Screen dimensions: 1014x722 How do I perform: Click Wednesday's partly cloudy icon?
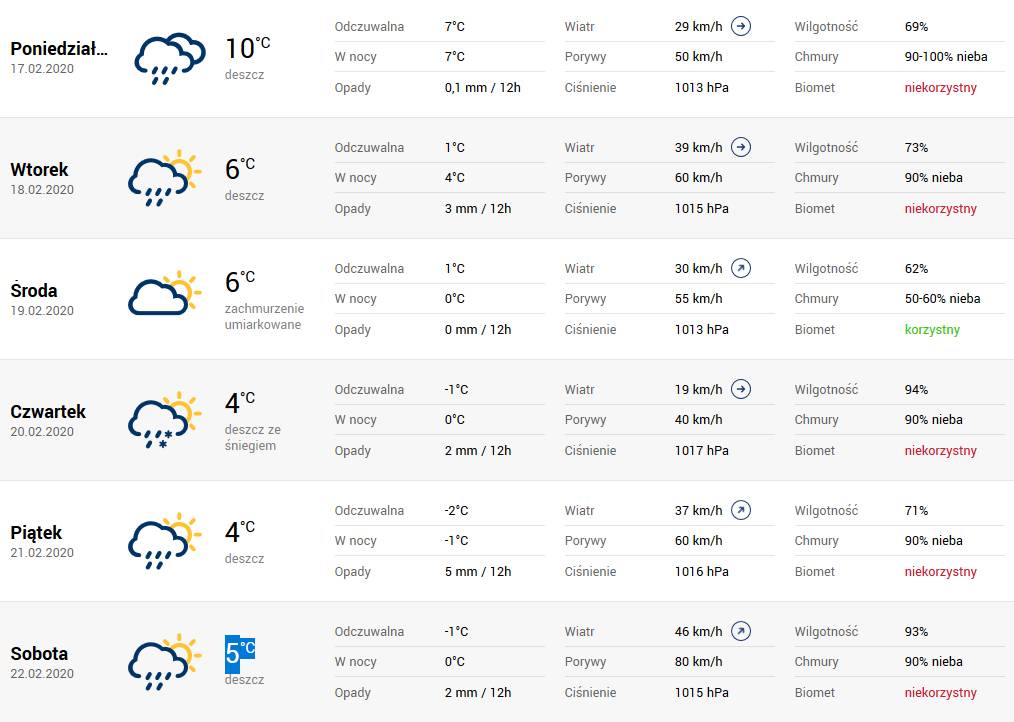[x=164, y=294]
